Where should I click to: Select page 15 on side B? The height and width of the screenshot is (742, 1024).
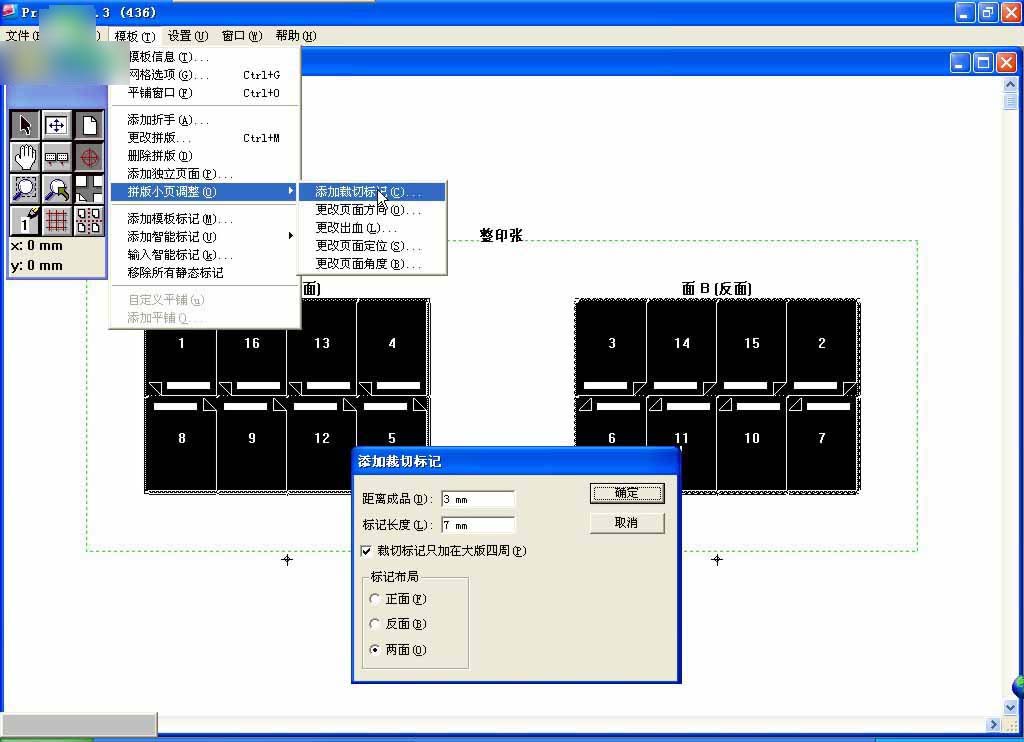[x=752, y=347]
